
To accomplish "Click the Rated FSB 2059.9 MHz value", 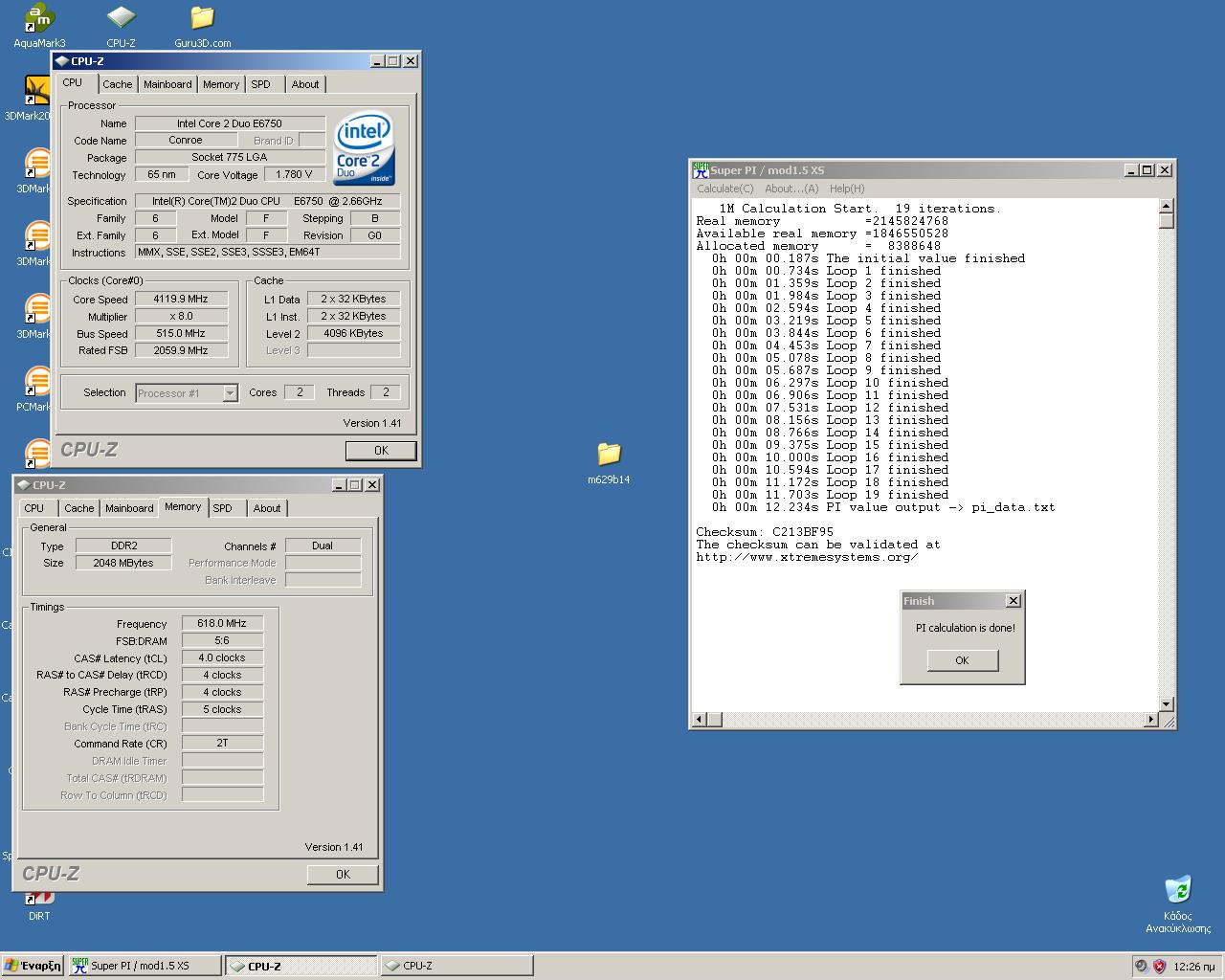I will click(x=182, y=350).
